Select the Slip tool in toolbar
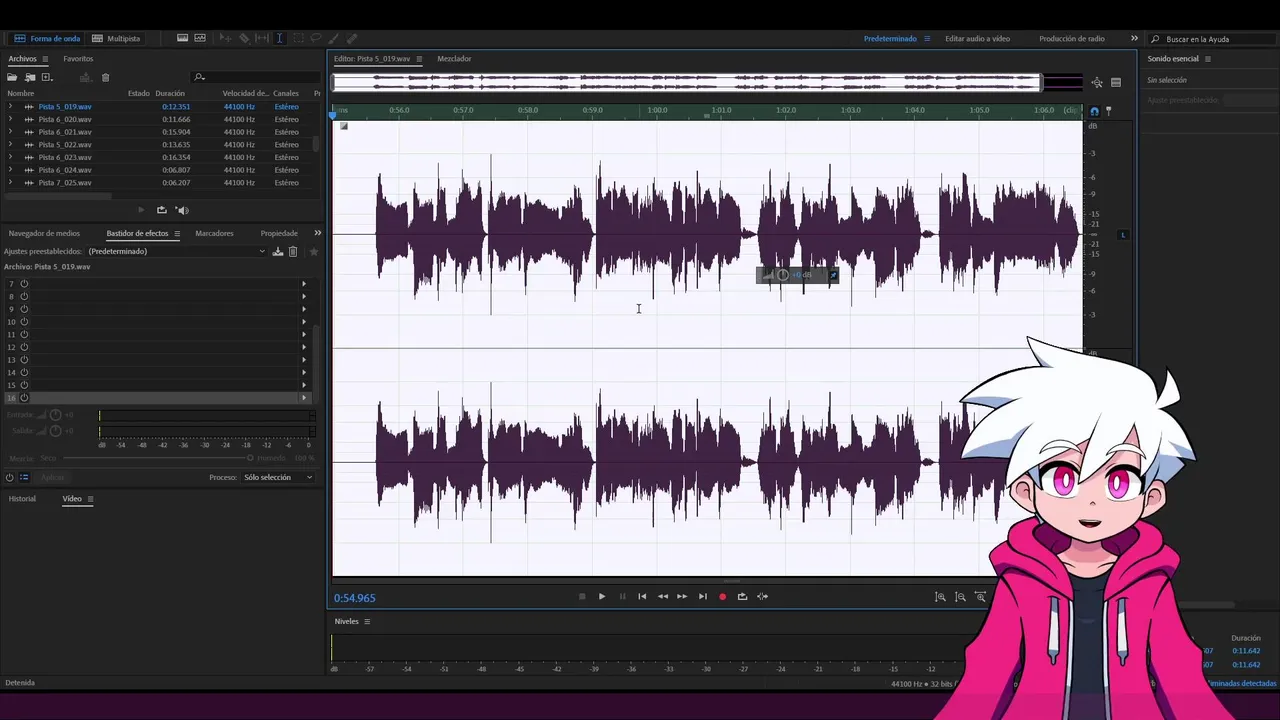The height and width of the screenshot is (720, 1280). [262, 38]
